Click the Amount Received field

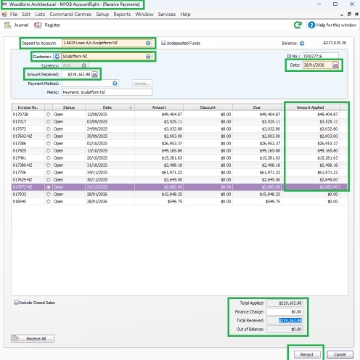coord(76,75)
